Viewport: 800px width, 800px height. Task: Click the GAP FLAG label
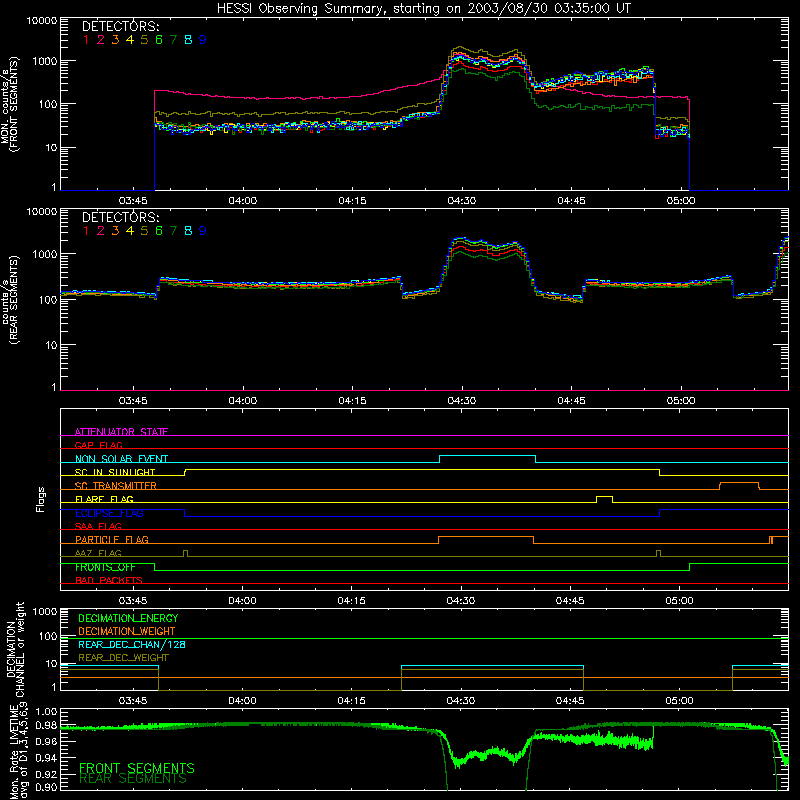point(98,445)
